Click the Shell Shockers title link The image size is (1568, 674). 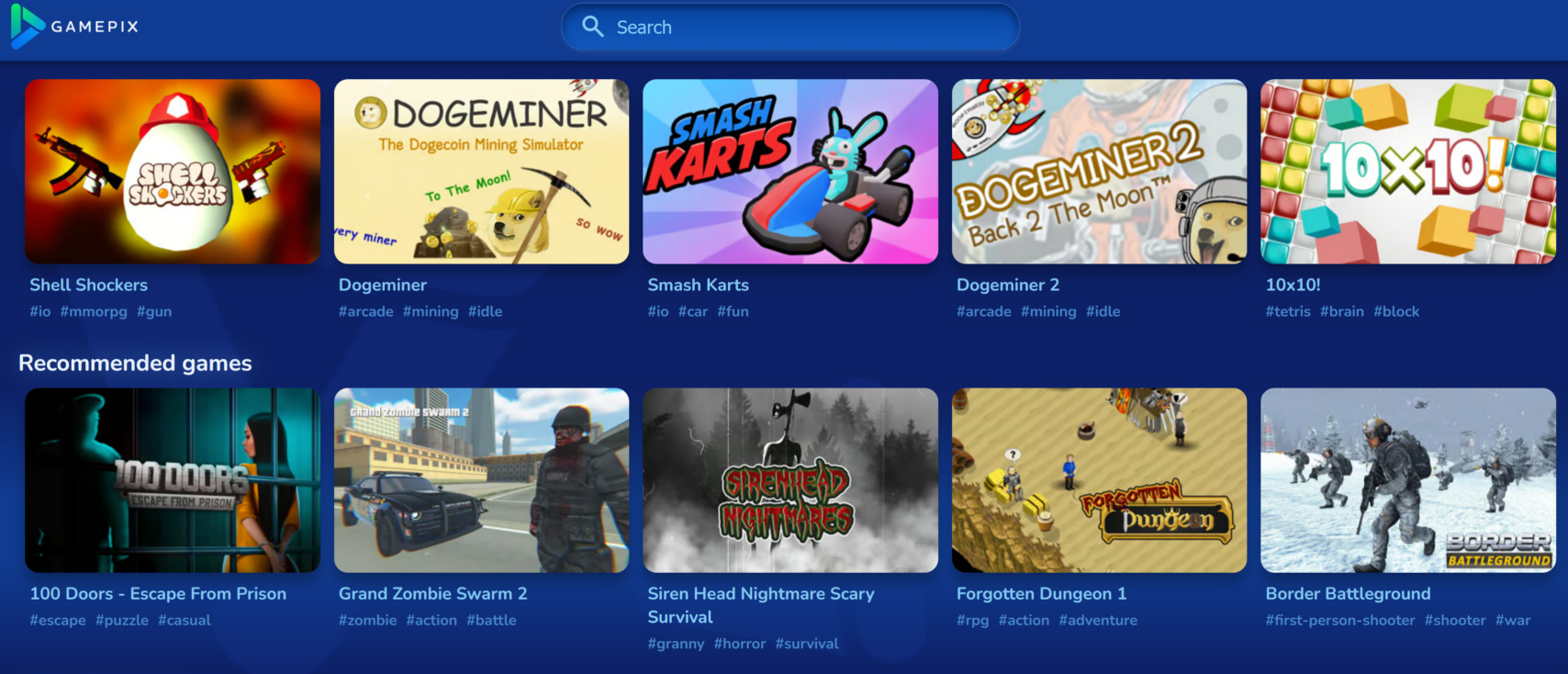tap(88, 285)
